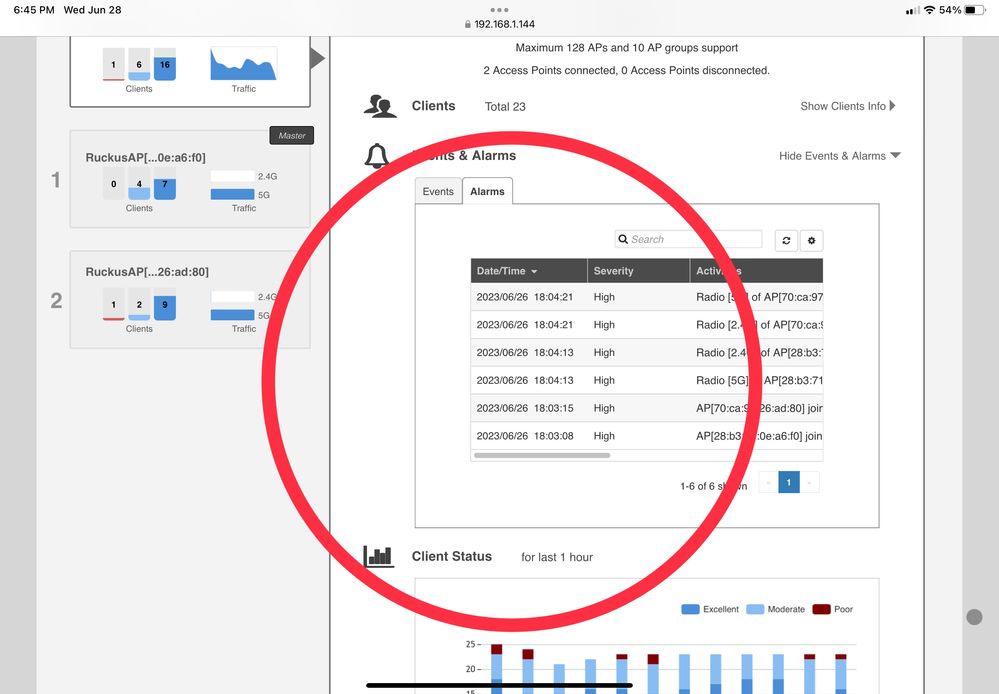Click the Clients people icon
This screenshot has width=999, height=694.
tap(379, 106)
